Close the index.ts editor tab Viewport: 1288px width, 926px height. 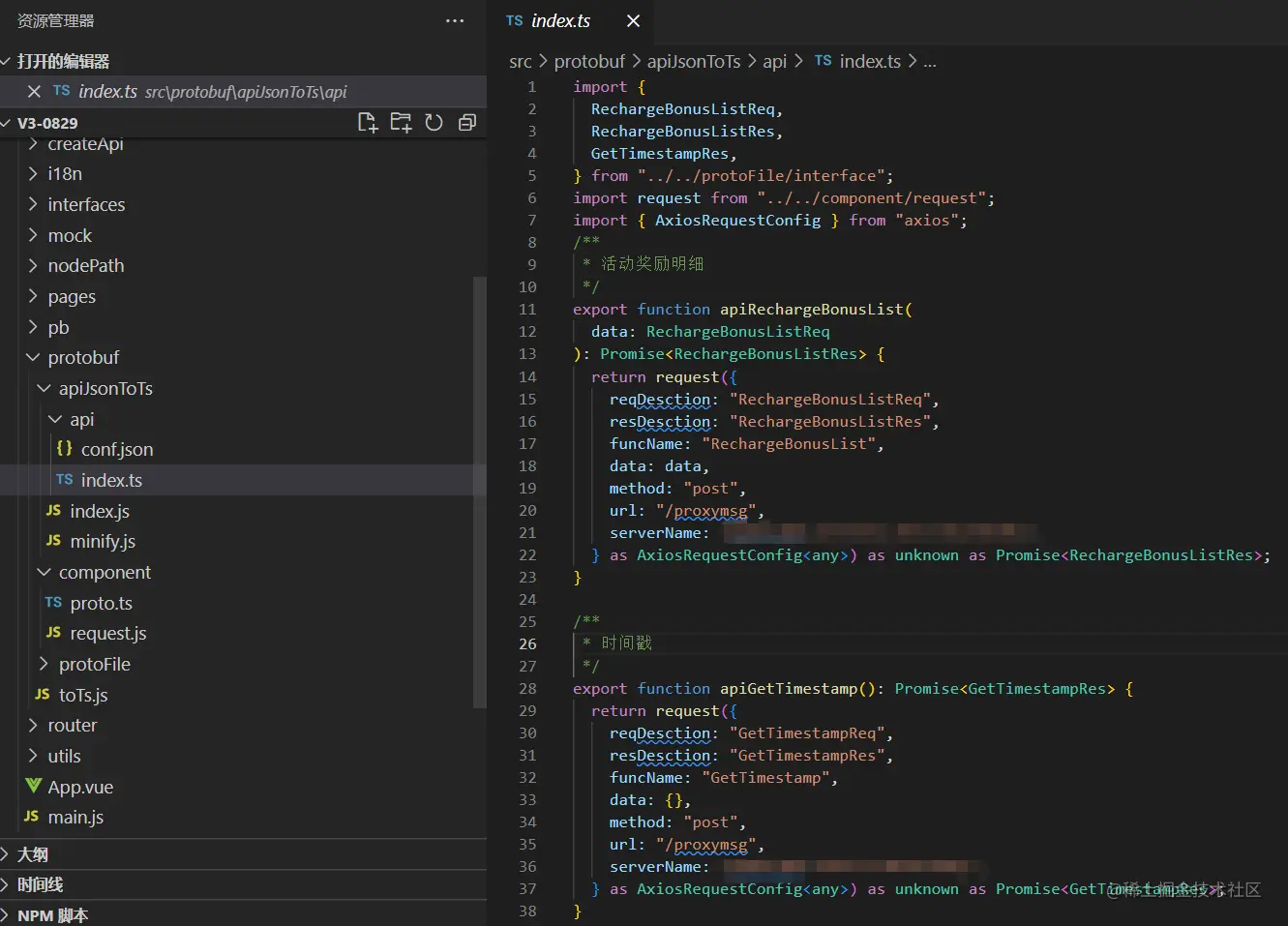[x=633, y=21]
